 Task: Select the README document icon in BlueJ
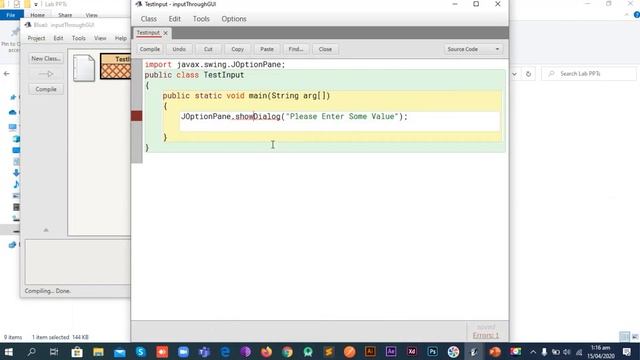(84, 68)
